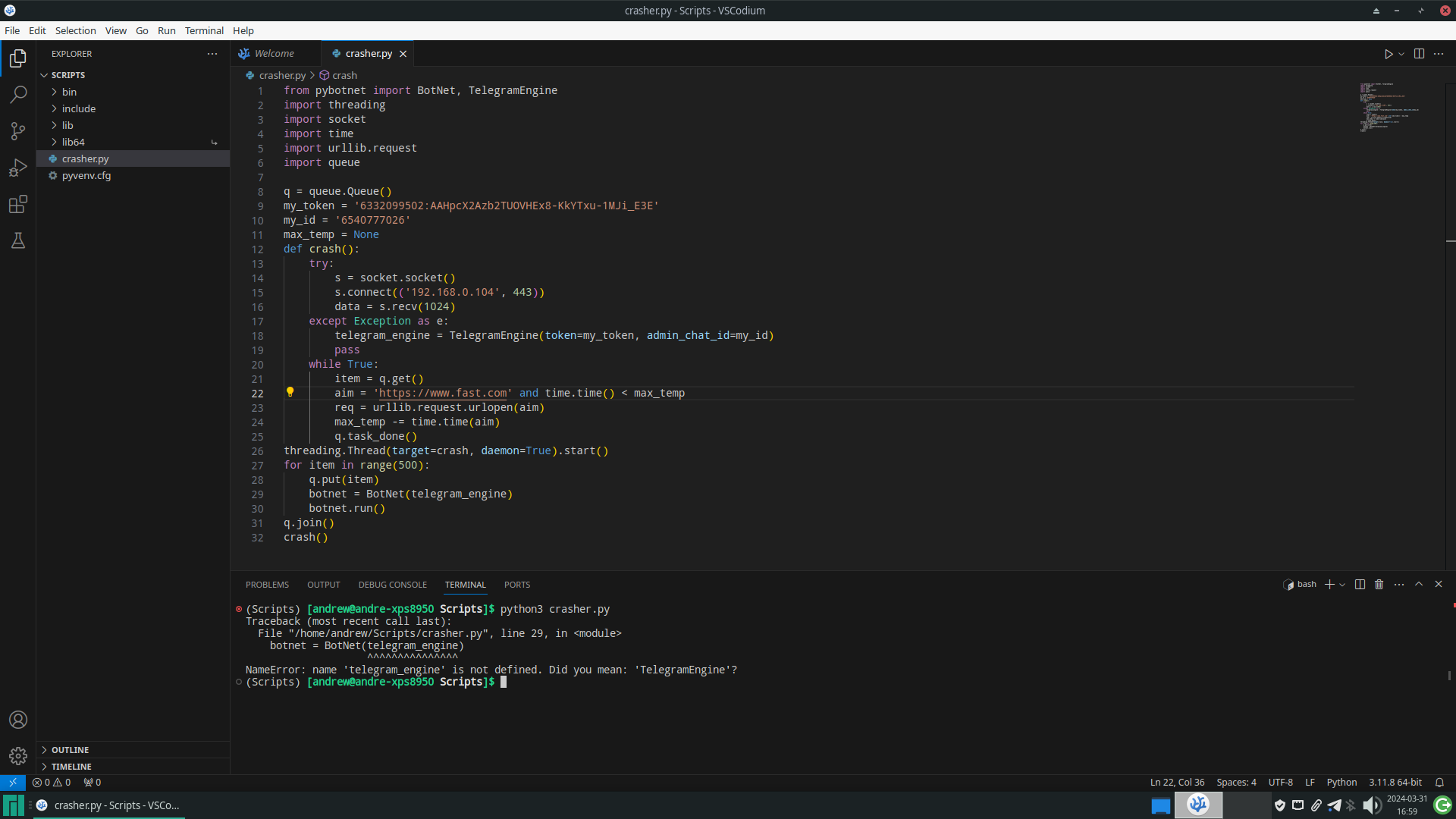Open pyvenv.cfg in the explorer
Image resolution: width=1456 pixels, height=819 pixels.
click(133, 175)
